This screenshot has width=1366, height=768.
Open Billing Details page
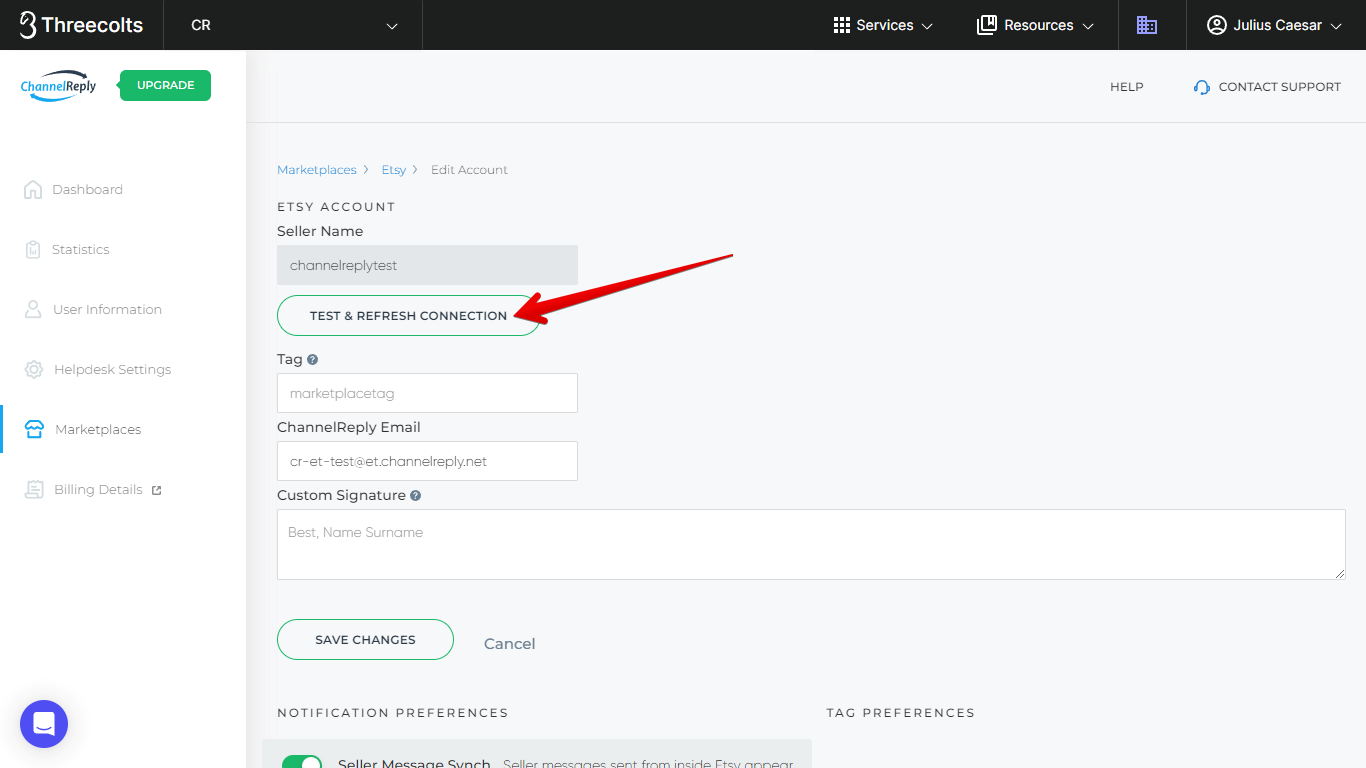(98, 489)
